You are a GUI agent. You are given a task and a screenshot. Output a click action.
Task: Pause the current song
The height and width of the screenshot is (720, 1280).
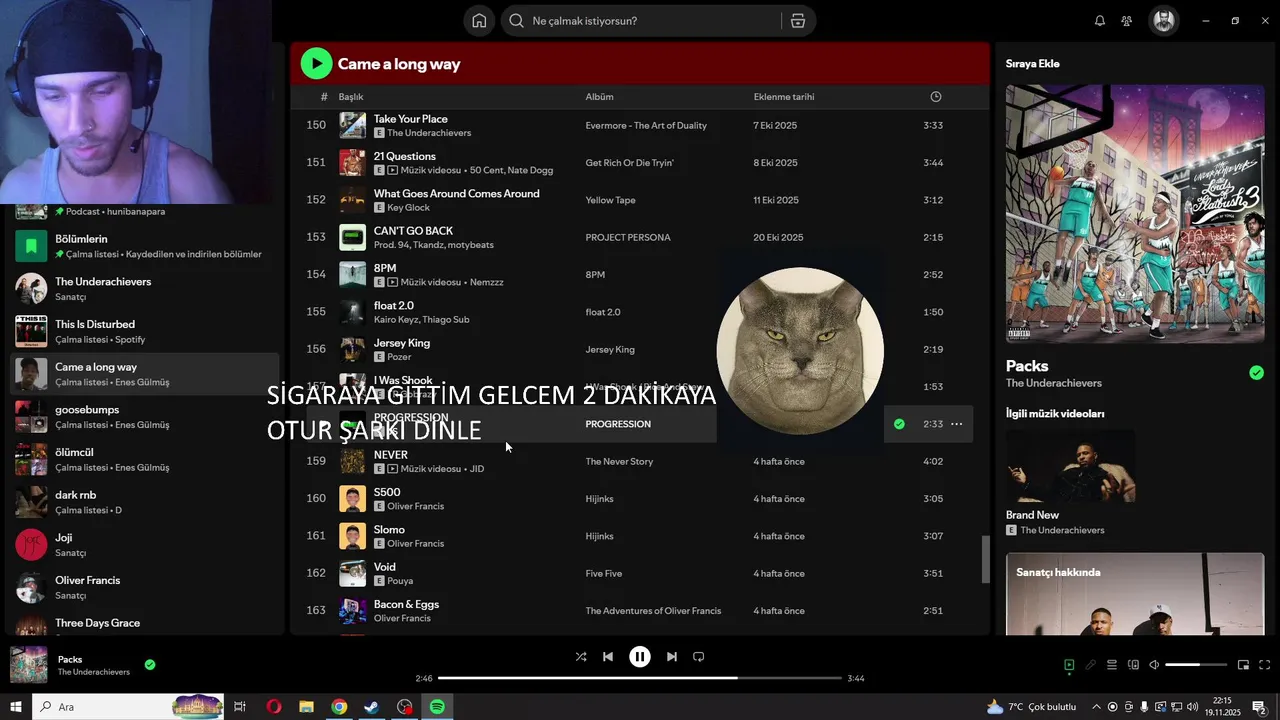[x=640, y=657]
